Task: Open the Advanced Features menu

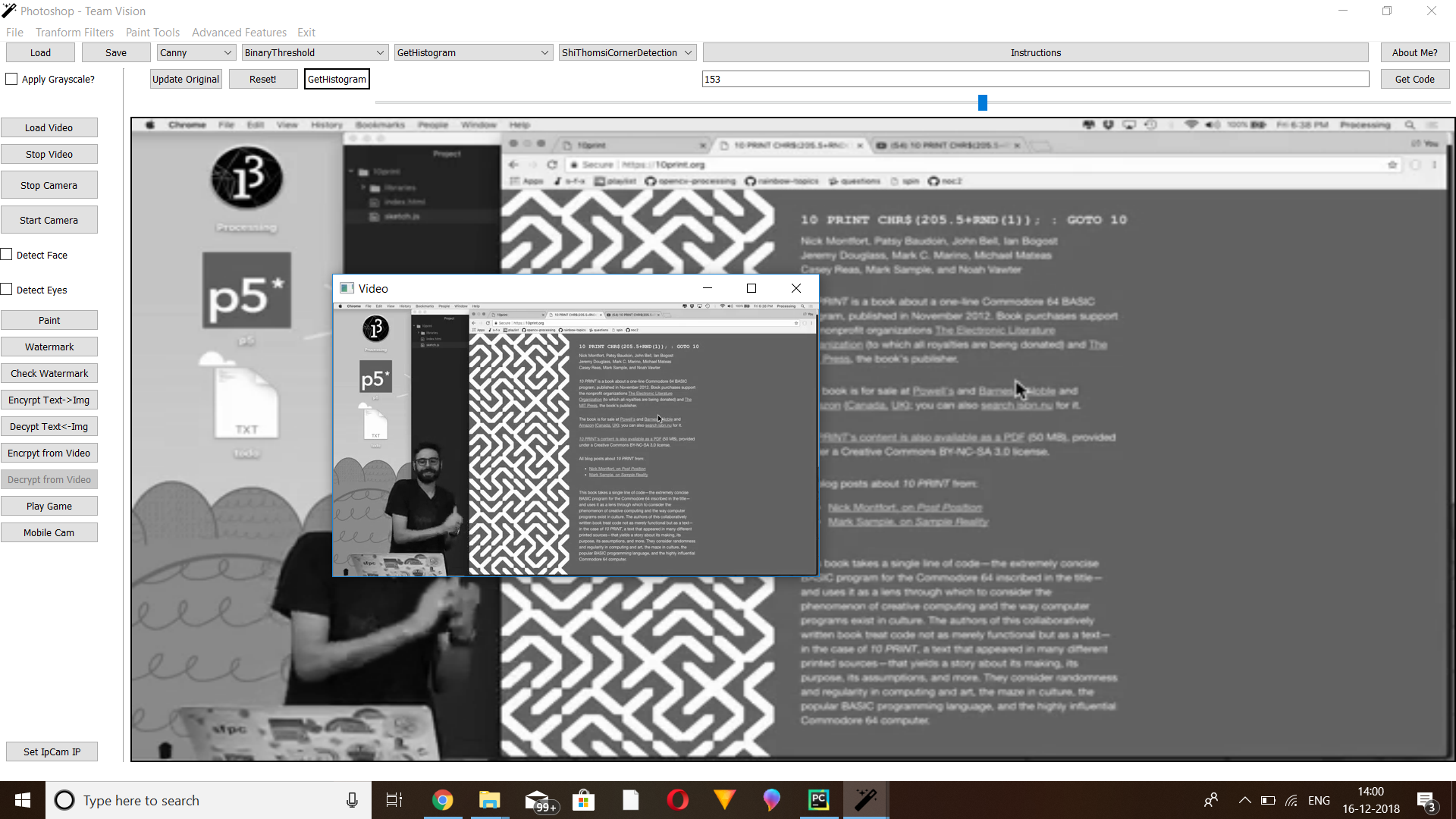Action: click(239, 33)
